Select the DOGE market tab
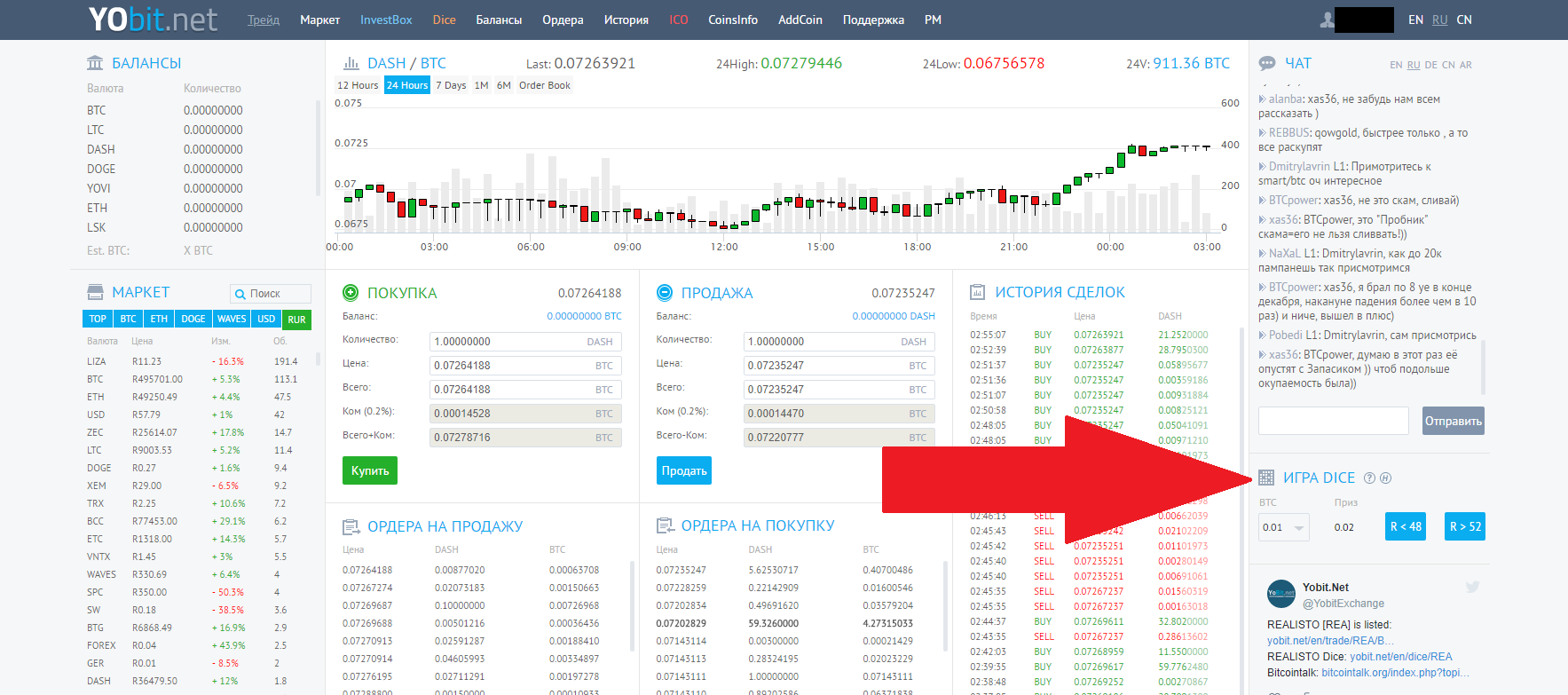 click(x=193, y=319)
